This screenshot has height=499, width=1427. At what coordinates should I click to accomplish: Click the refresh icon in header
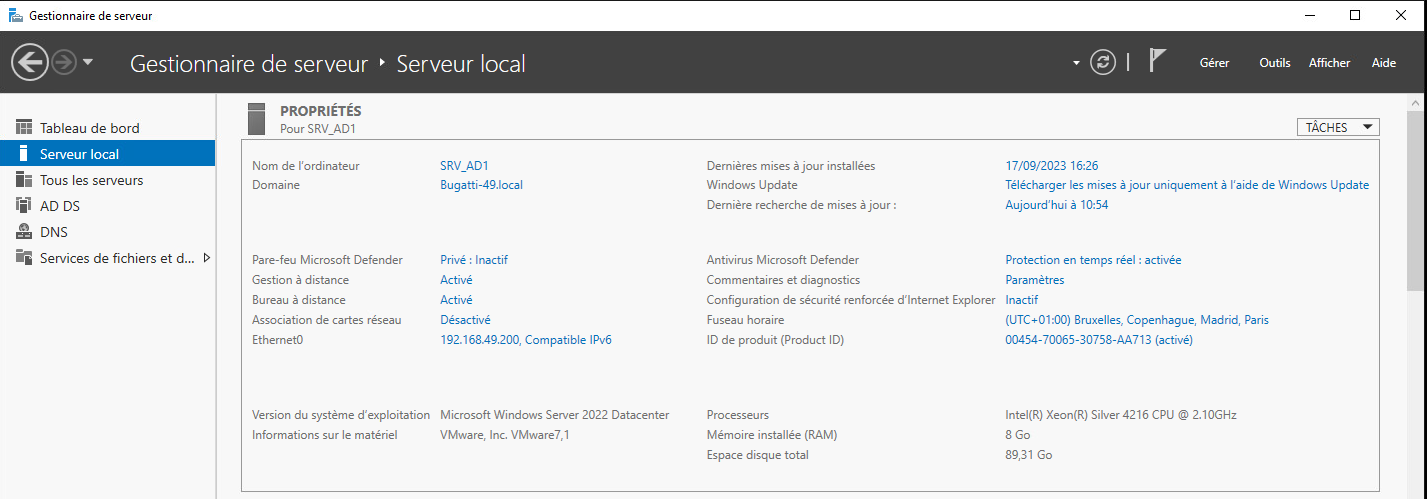[1103, 62]
